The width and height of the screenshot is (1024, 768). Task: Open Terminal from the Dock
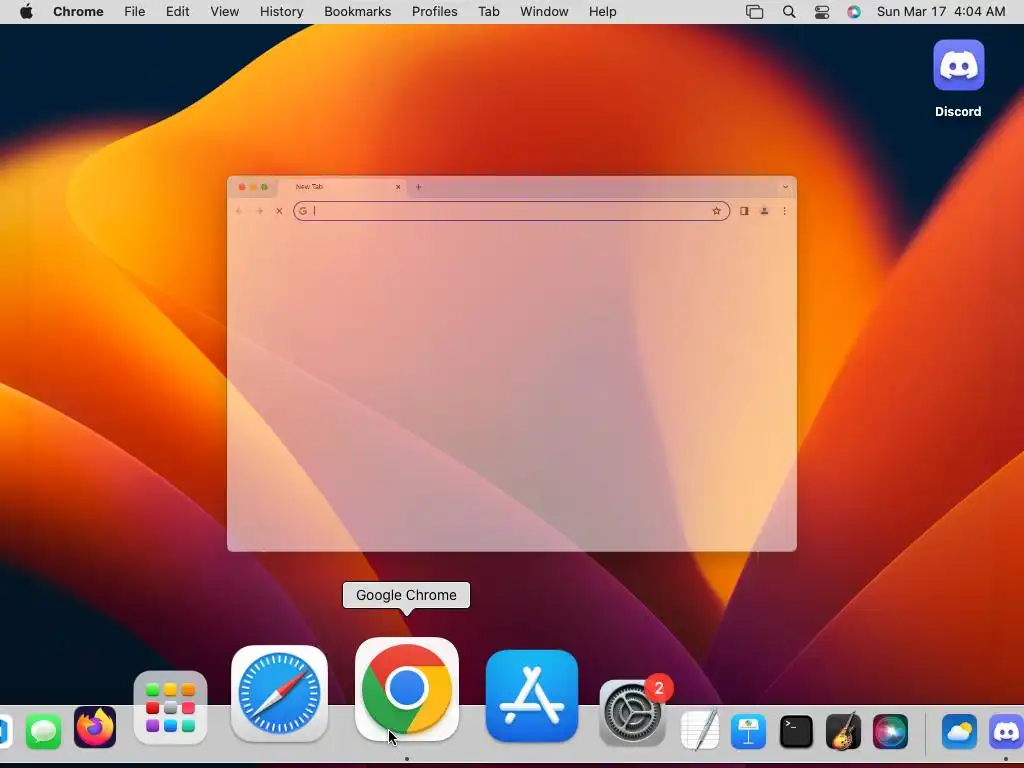797,731
